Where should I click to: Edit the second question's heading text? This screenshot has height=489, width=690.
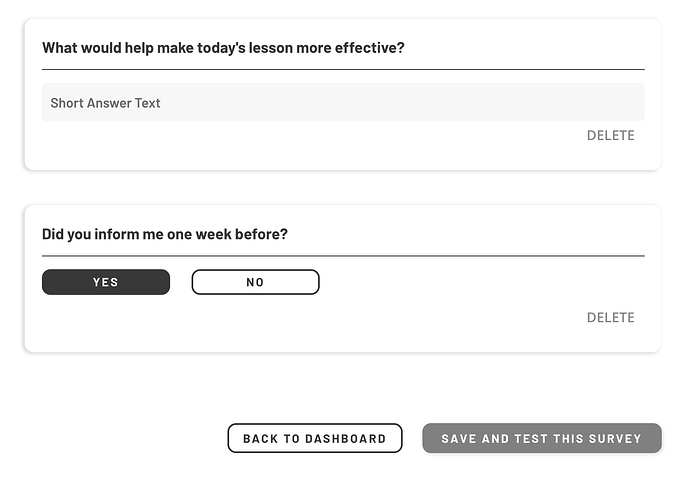[x=165, y=234]
